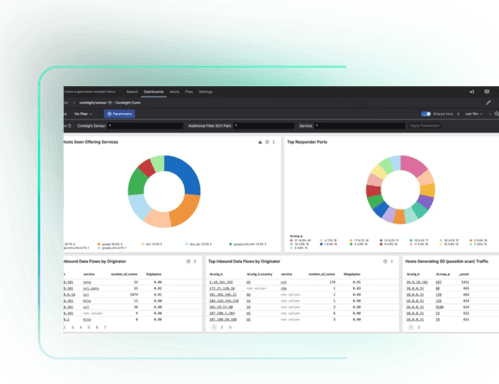
Task: Click Hosts Generating S0 (possible scan) Traffic title
Action: tap(447, 261)
